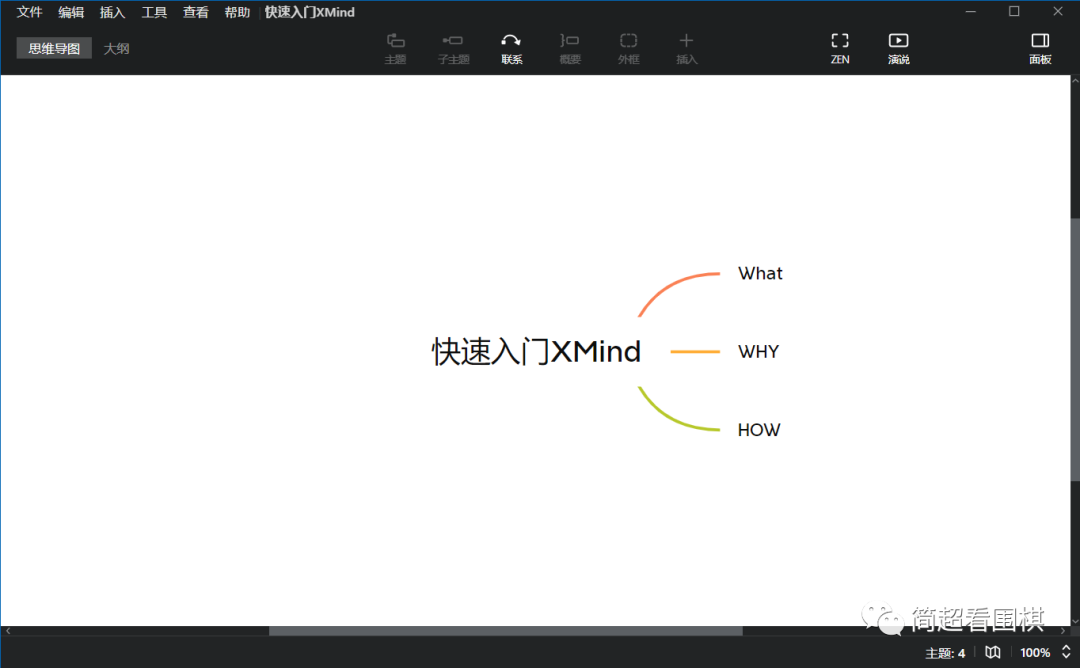Open the 工具 menu
The image size is (1080, 668).
coord(154,12)
